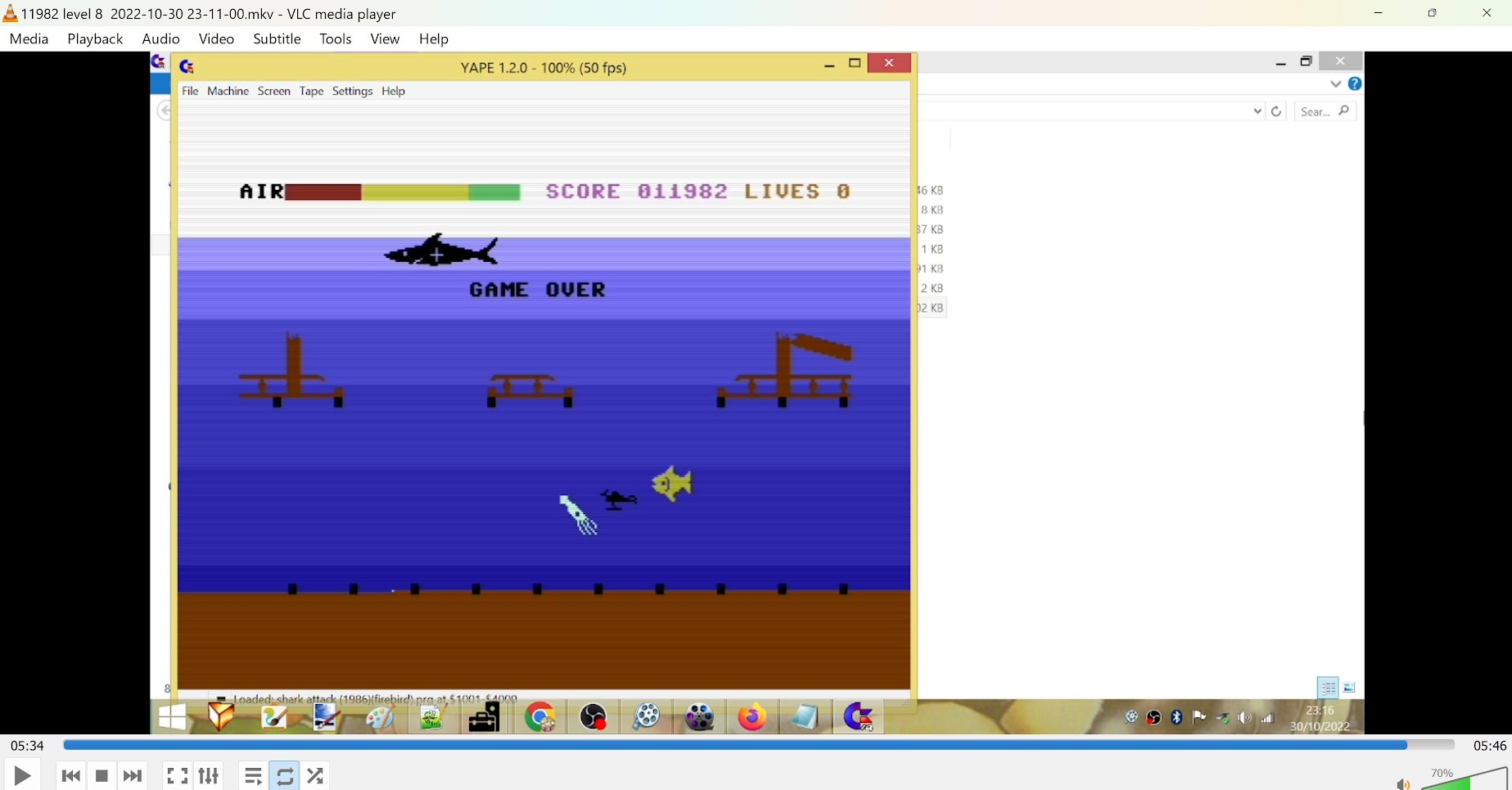Open the Media menu
Image resolution: width=1512 pixels, height=790 pixels.
click(x=29, y=39)
